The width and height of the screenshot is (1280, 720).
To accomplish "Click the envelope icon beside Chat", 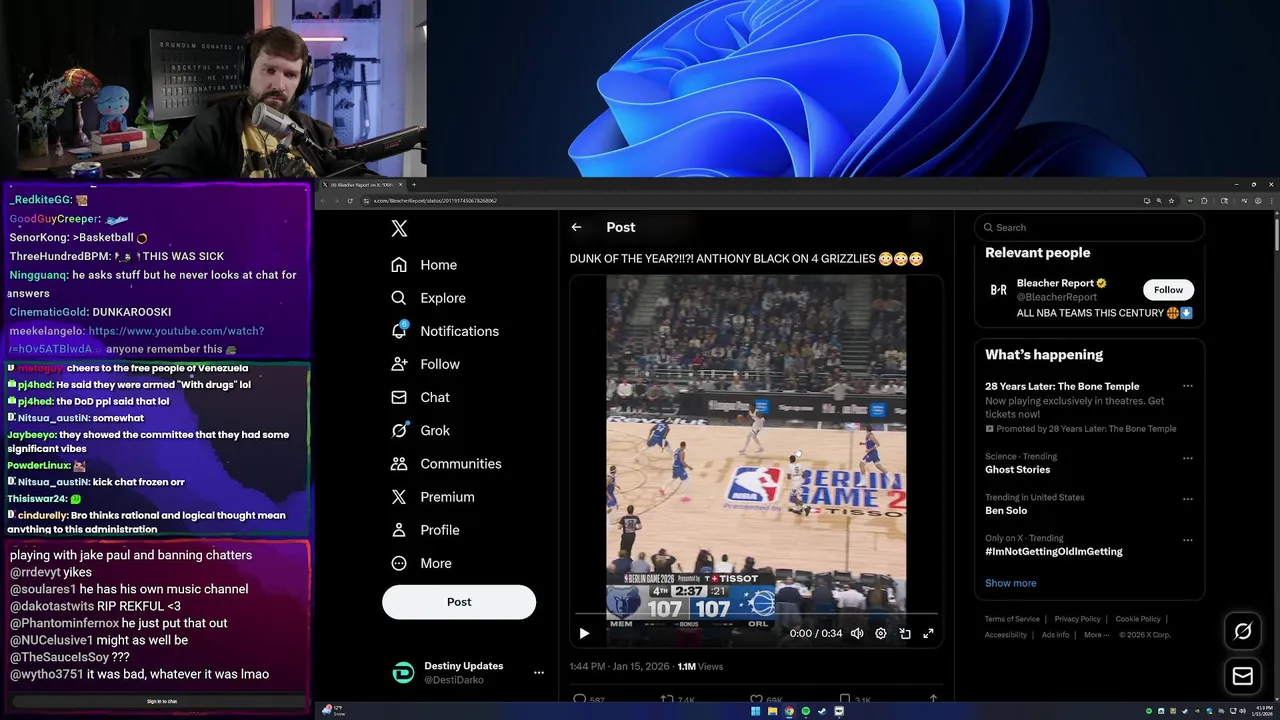I will (x=399, y=397).
